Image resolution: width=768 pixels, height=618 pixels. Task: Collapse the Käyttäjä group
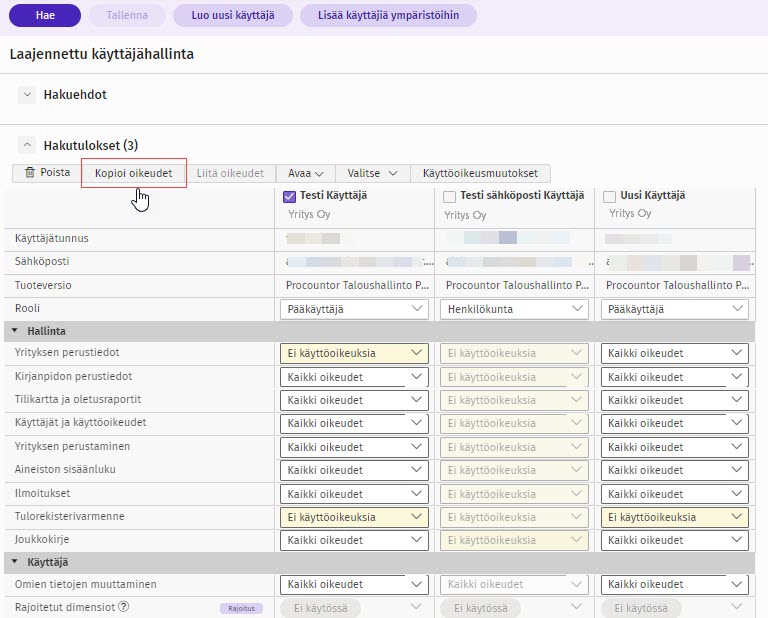click(x=15, y=562)
